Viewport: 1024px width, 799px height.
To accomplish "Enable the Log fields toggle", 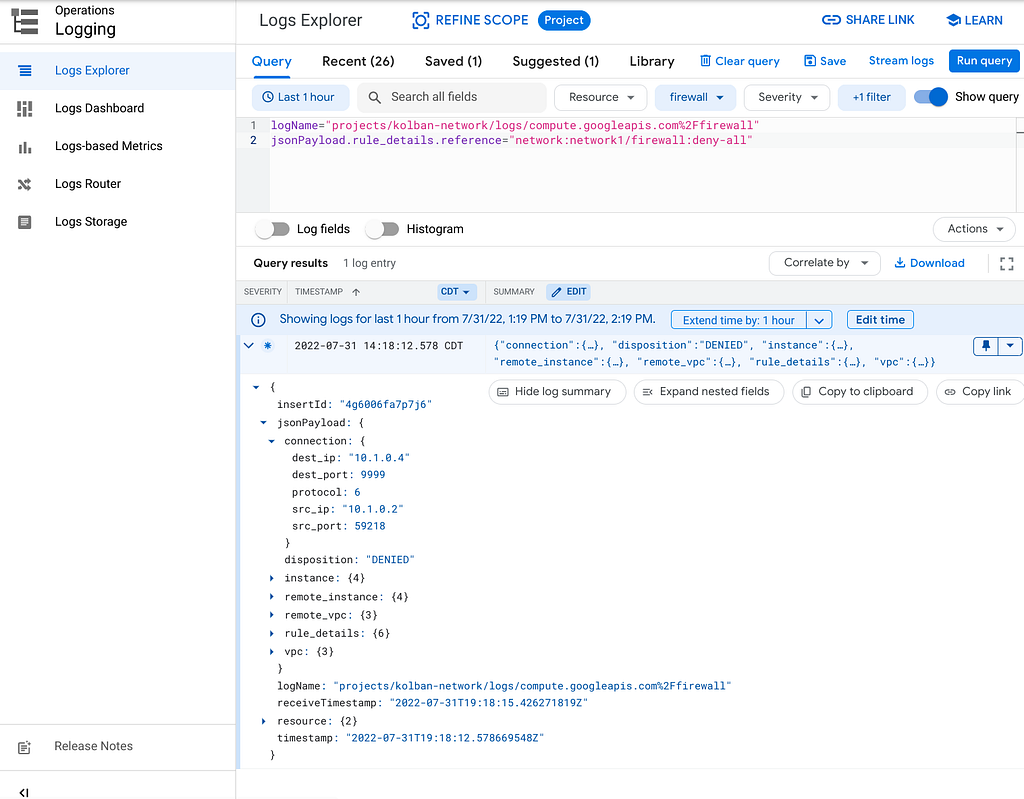I will (x=272, y=229).
